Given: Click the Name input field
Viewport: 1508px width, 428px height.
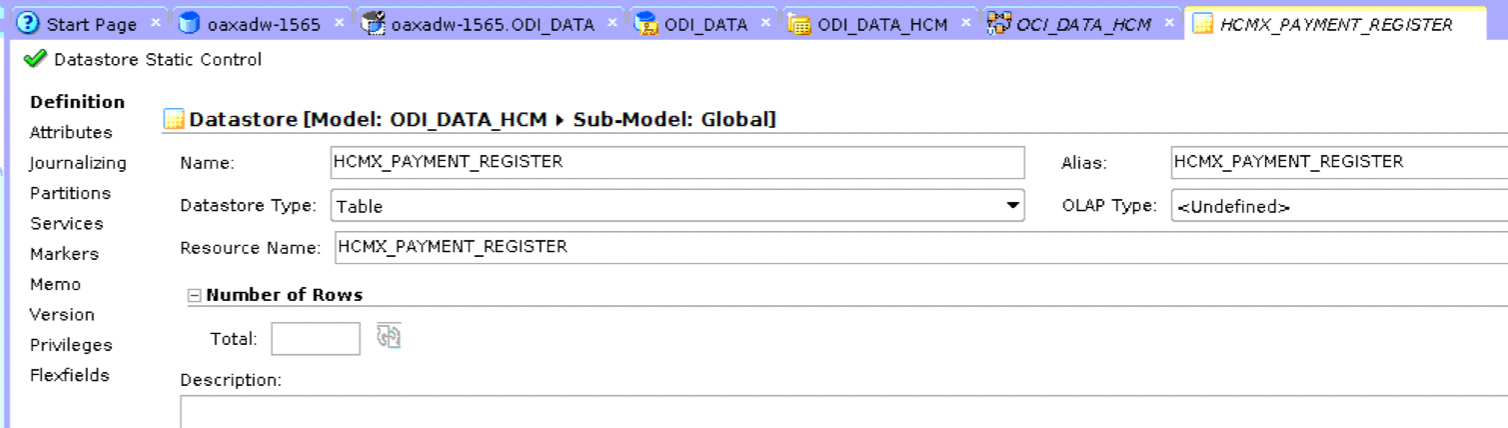Looking at the screenshot, I should click(677, 162).
